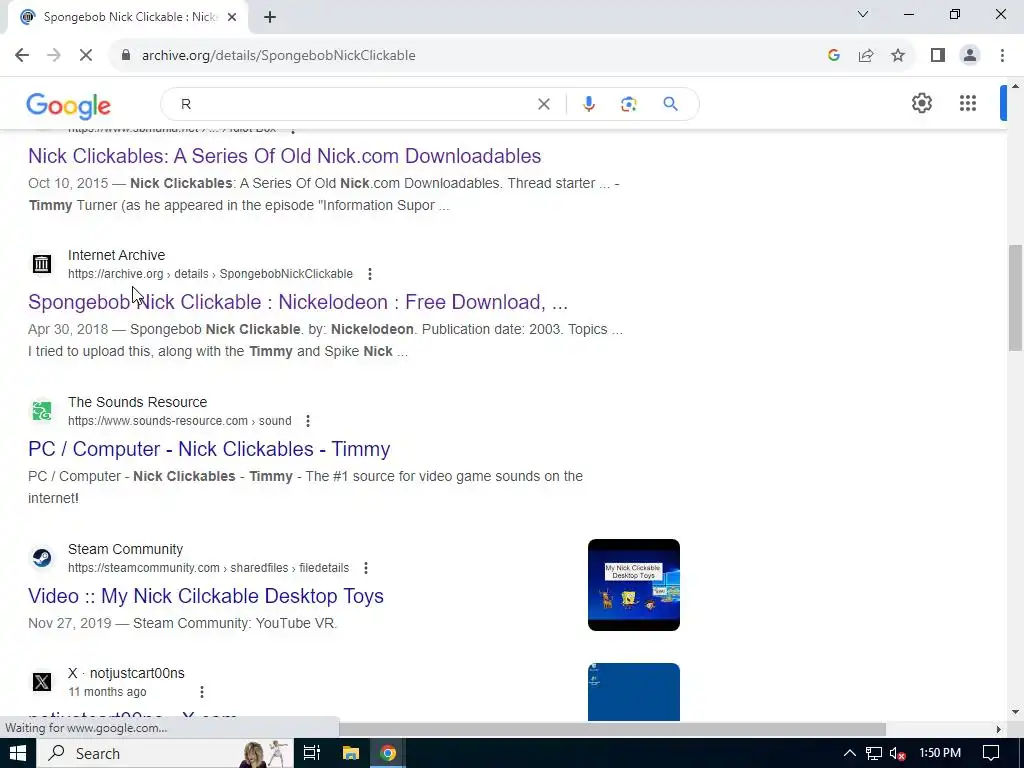Go back using browser back arrow

click(22, 56)
